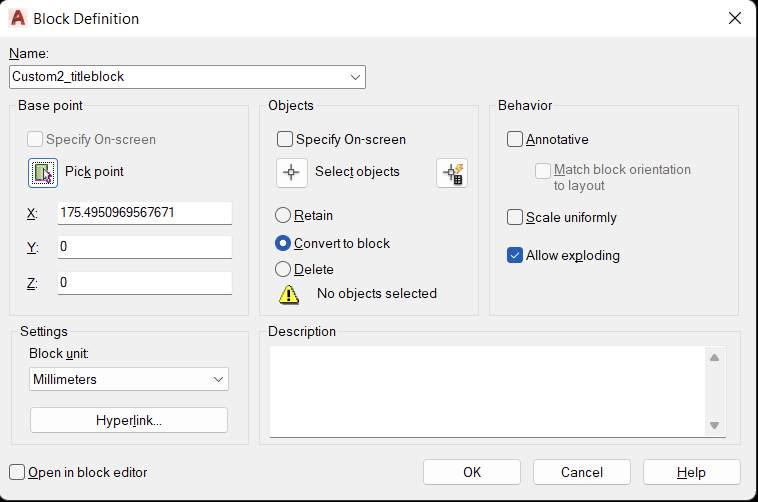Click into the X coordinate field
Screen dimensions: 758x502
point(145,213)
